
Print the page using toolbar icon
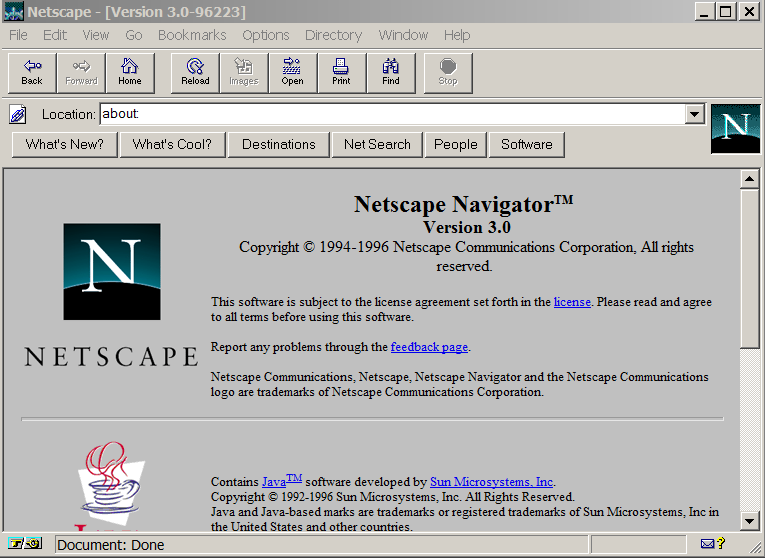point(341,73)
